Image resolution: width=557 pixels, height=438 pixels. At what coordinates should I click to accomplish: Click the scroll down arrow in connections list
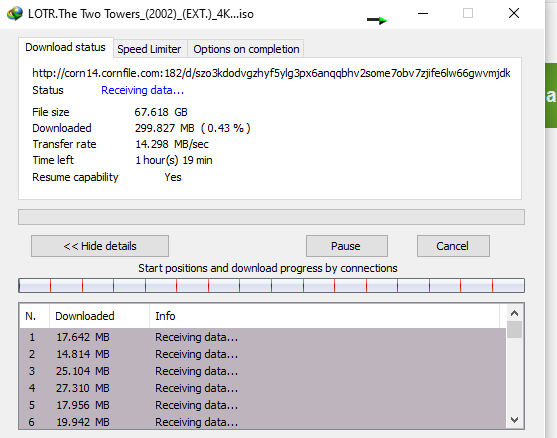point(514,420)
